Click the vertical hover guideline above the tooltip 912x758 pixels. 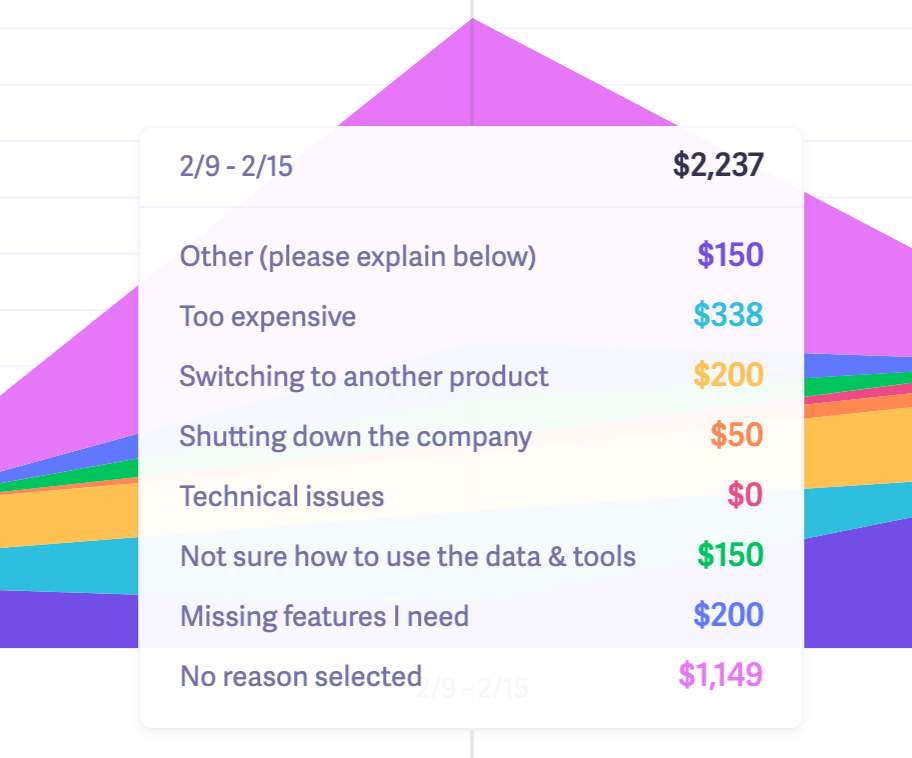pyautogui.click(x=471, y=60)
